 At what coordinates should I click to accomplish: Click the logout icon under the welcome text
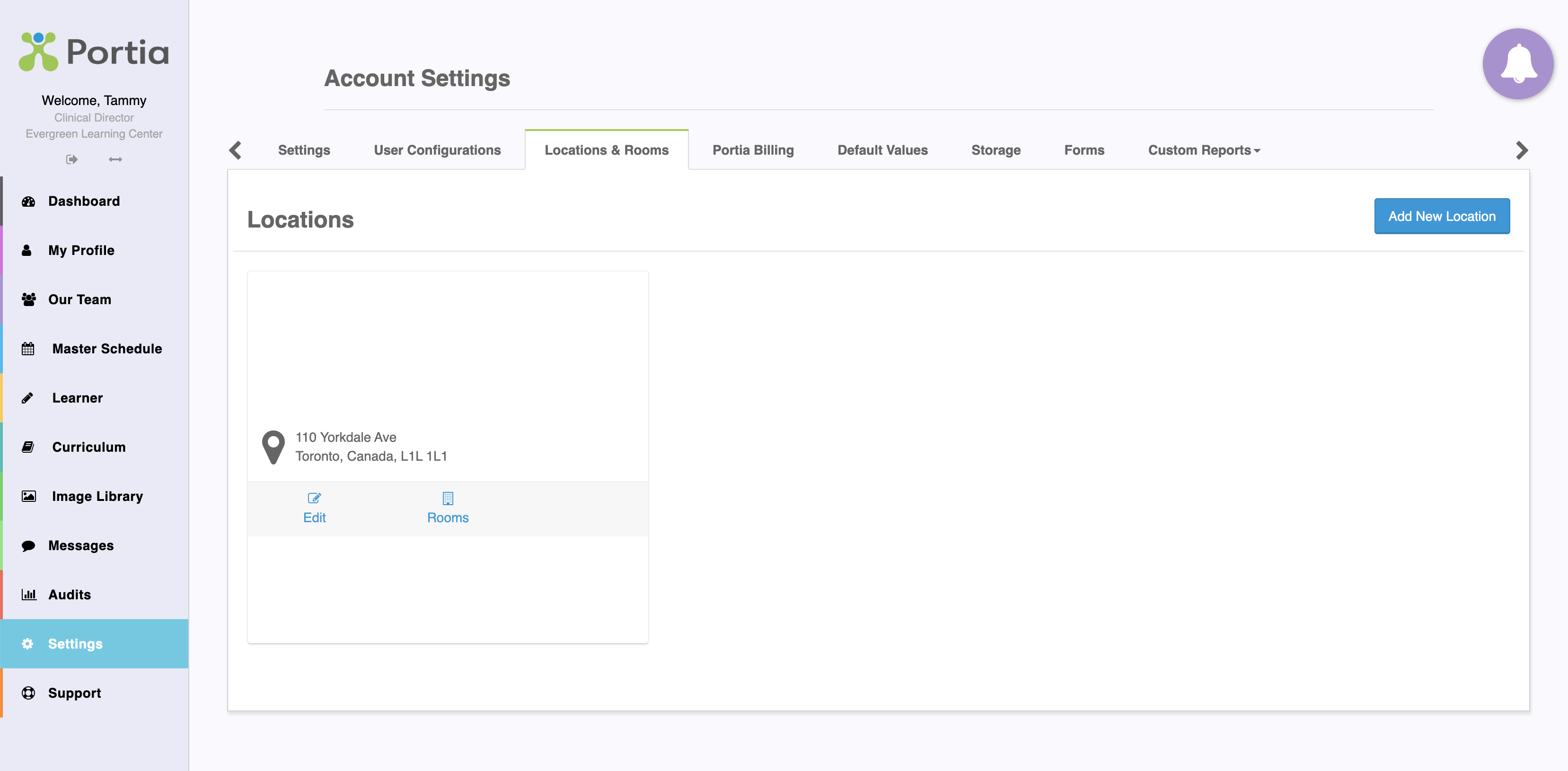72,159
